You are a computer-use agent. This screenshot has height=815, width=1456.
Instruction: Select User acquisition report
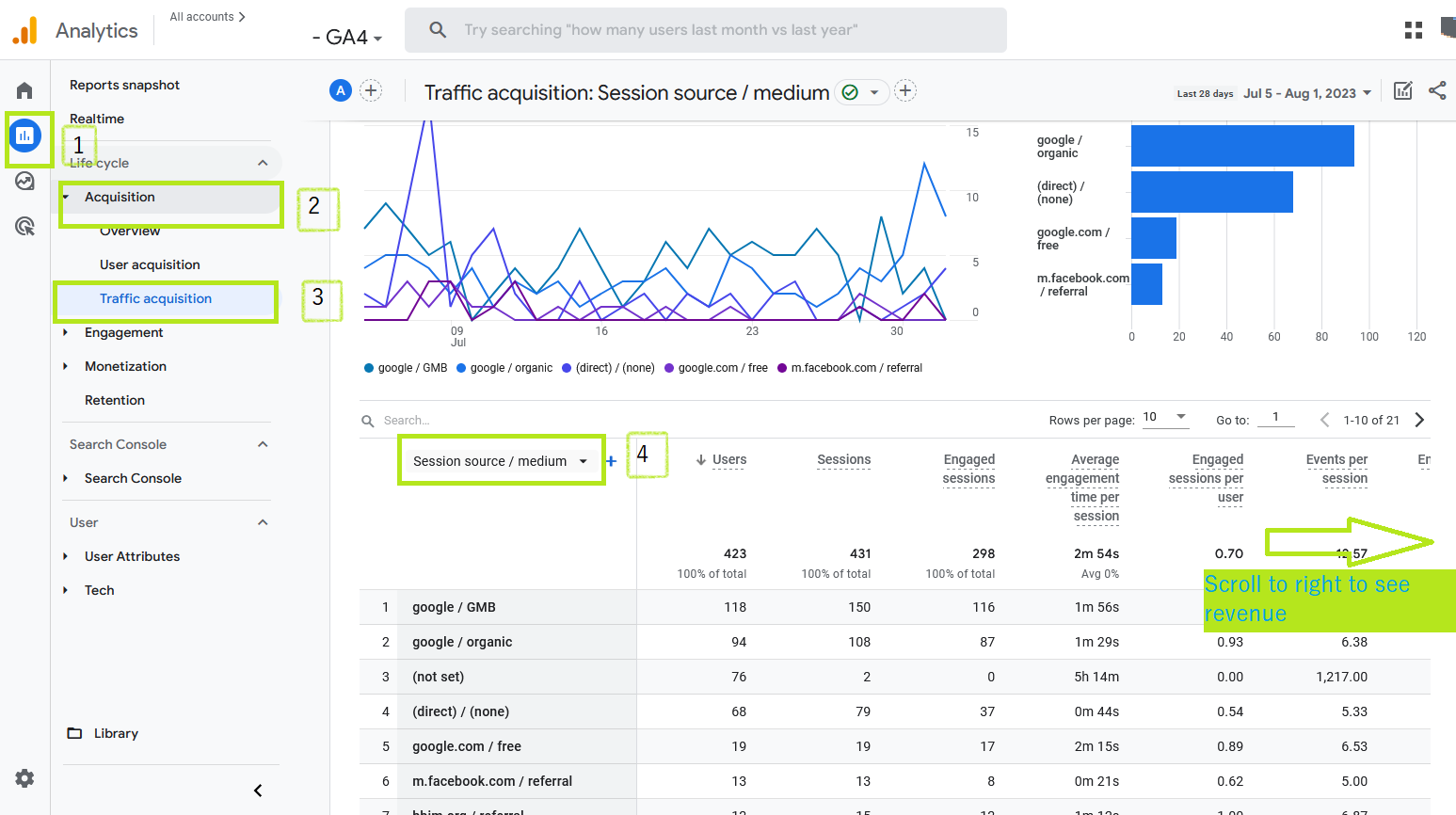coord(150,264)
